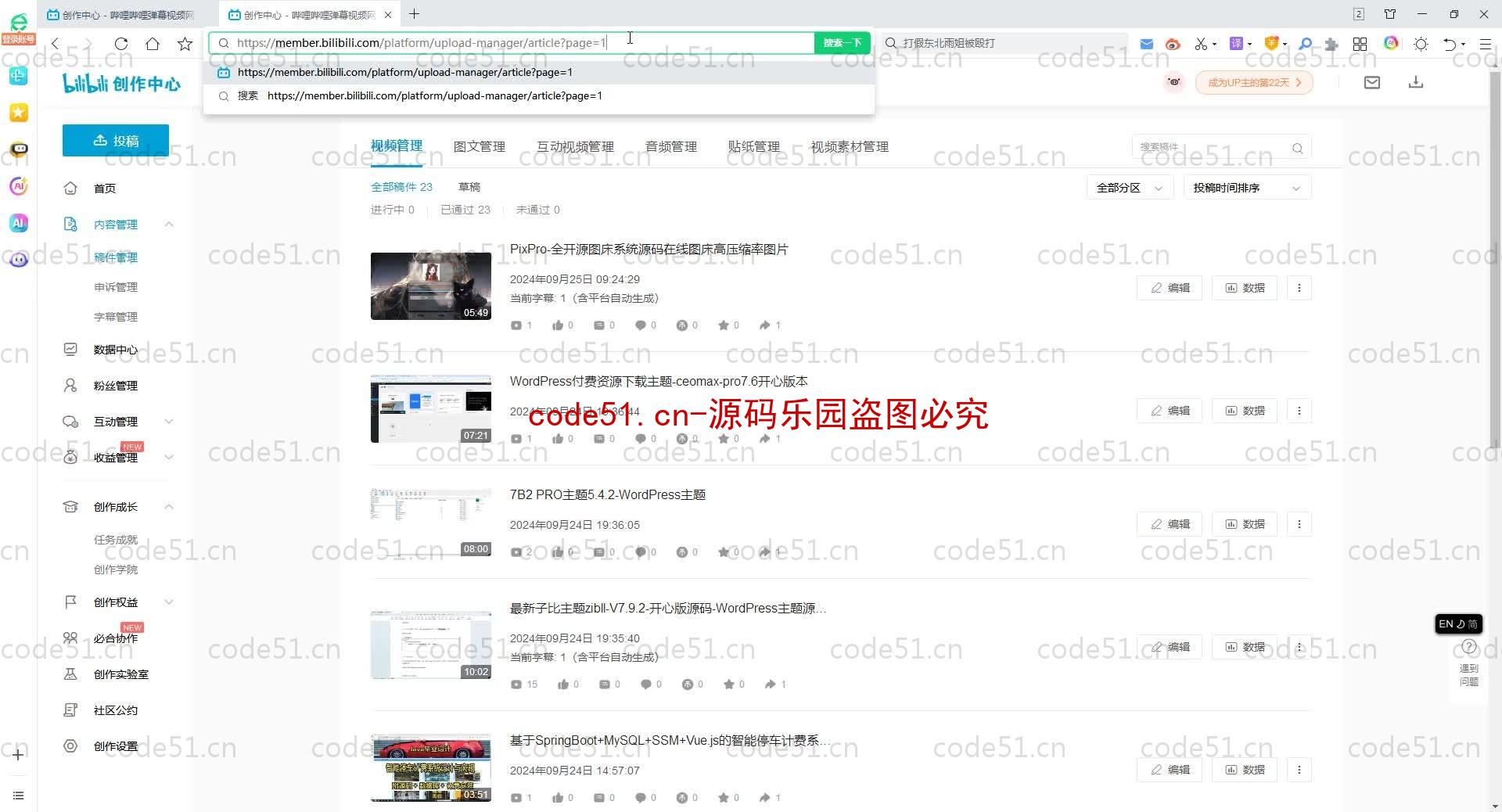The height and width of the screenshot is (812, 1502).
Task: Open new browser tab with plus icon
Action: tap(415, 14)
